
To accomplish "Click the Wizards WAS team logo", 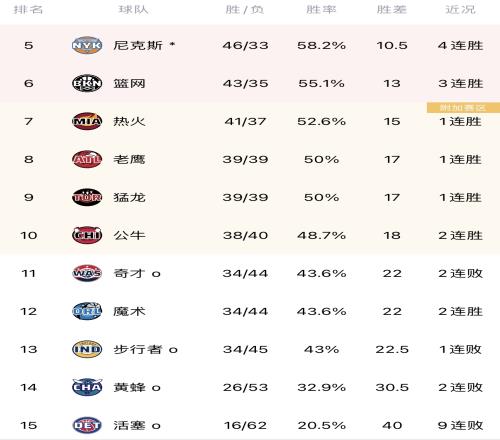I will point(87,273).
